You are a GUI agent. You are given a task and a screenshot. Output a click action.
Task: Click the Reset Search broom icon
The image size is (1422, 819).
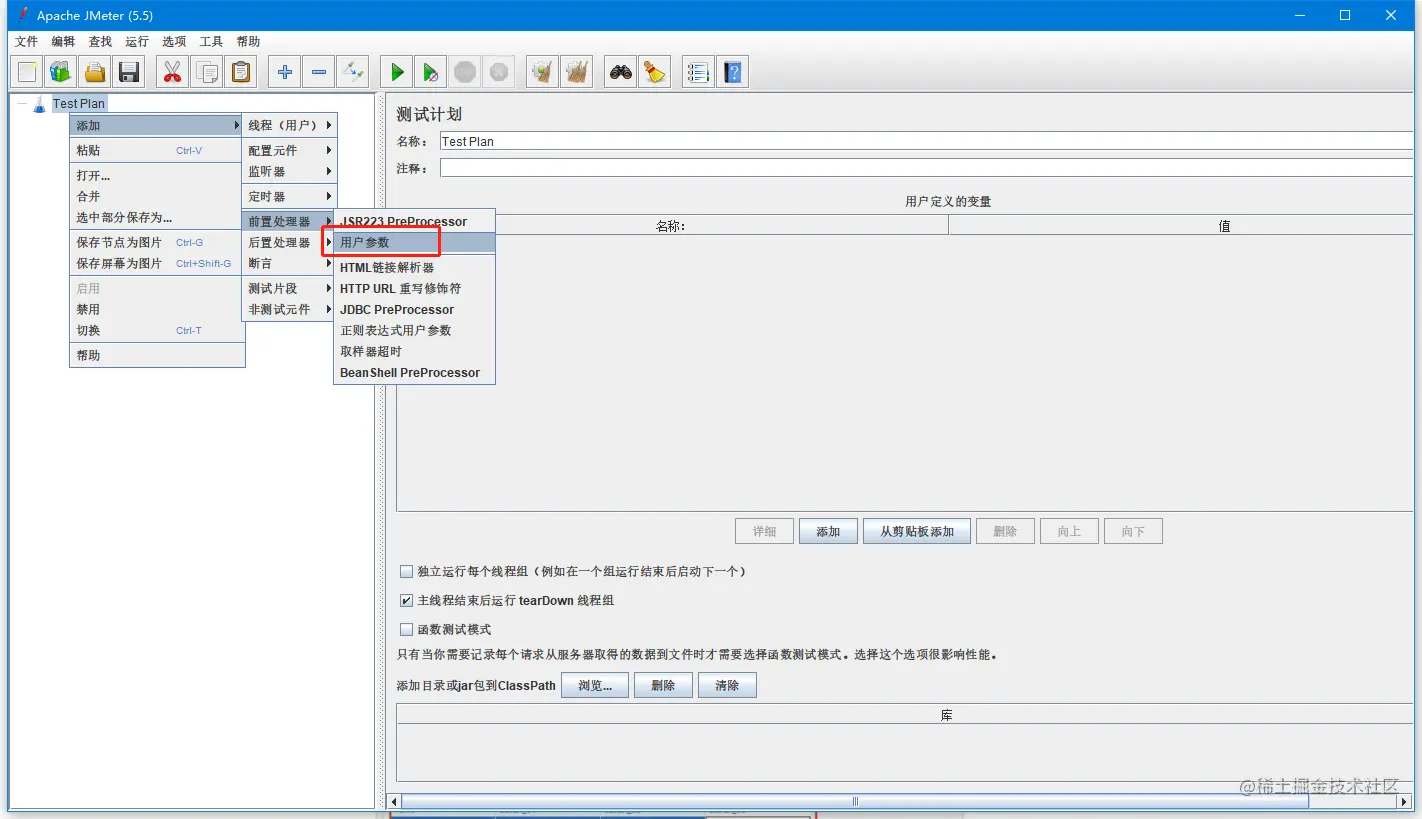(655, 72)
